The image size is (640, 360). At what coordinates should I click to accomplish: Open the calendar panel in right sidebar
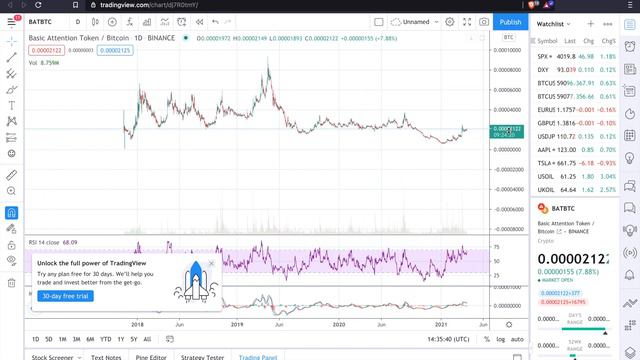[630, 135]
